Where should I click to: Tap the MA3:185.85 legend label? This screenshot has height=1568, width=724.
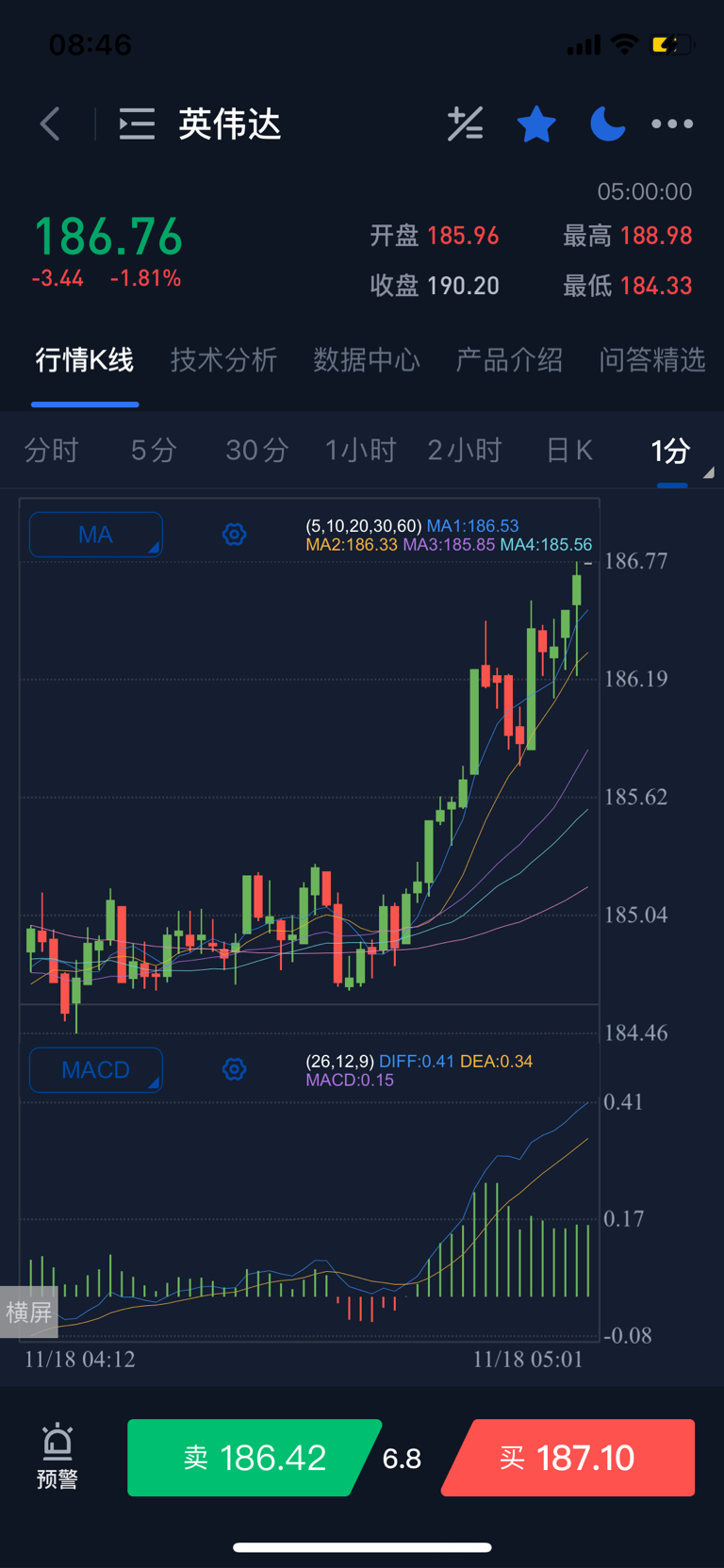click(449, 544)
